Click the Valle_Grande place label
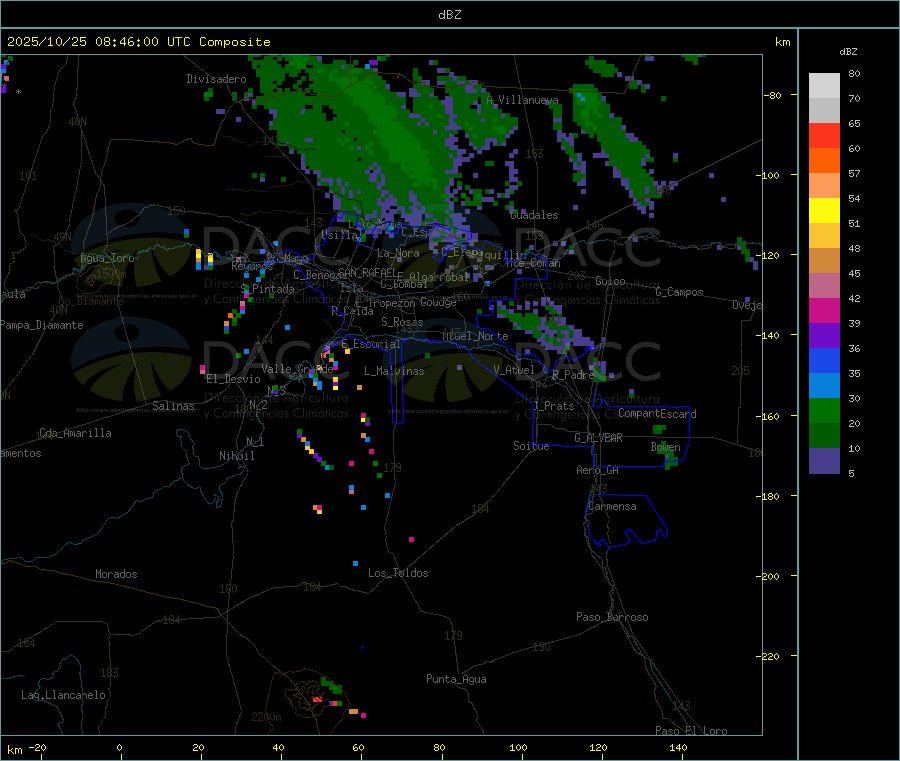The image size is (900, 761). pos(297,369)
